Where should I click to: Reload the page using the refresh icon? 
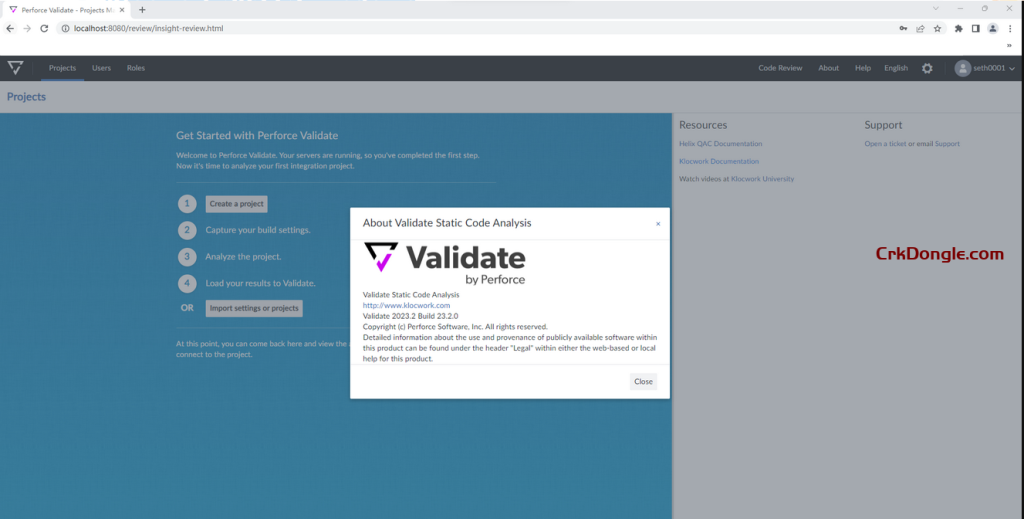[x=44, y=29]
